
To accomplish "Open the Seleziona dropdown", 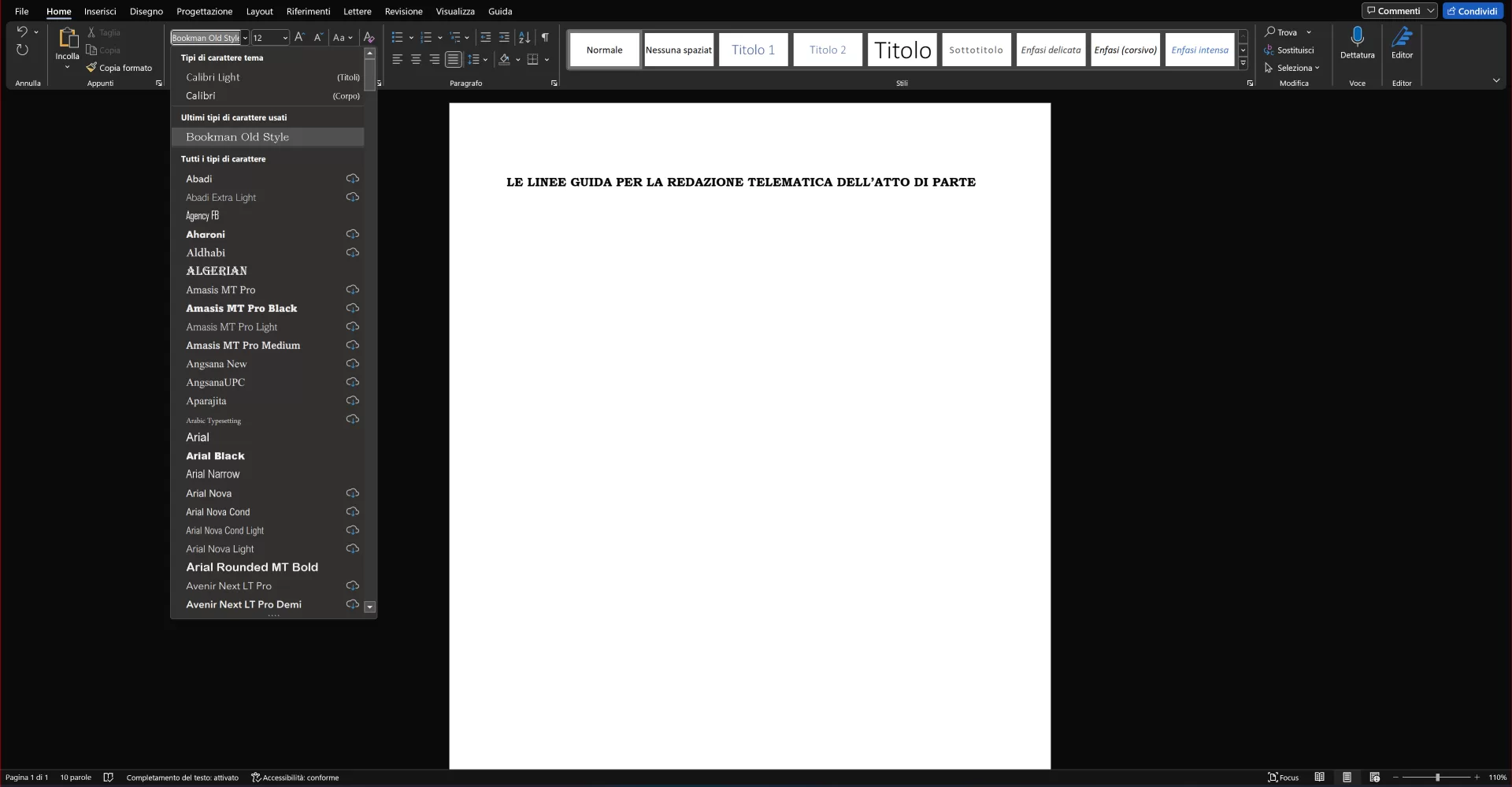I will [1292, 68].
